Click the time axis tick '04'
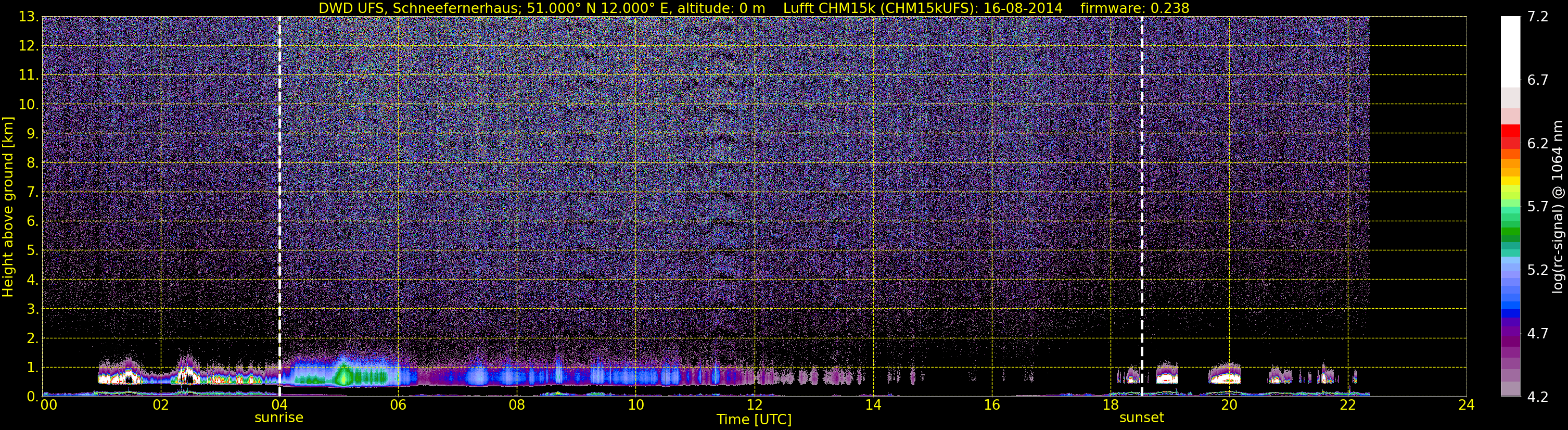Image resolution: width=1568 pixels, height=430 pixels. pyautogui.click(x=279, y=405)
